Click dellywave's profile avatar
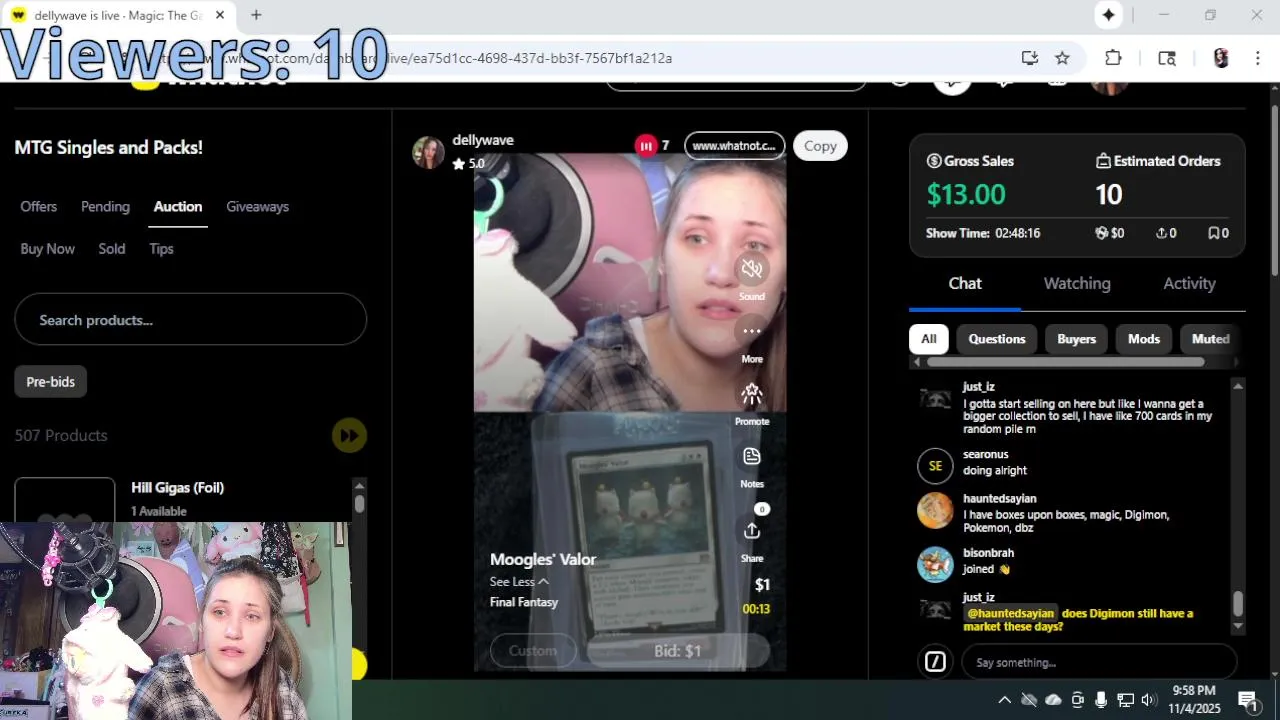 pyautogui.click(x=428, y=152)
